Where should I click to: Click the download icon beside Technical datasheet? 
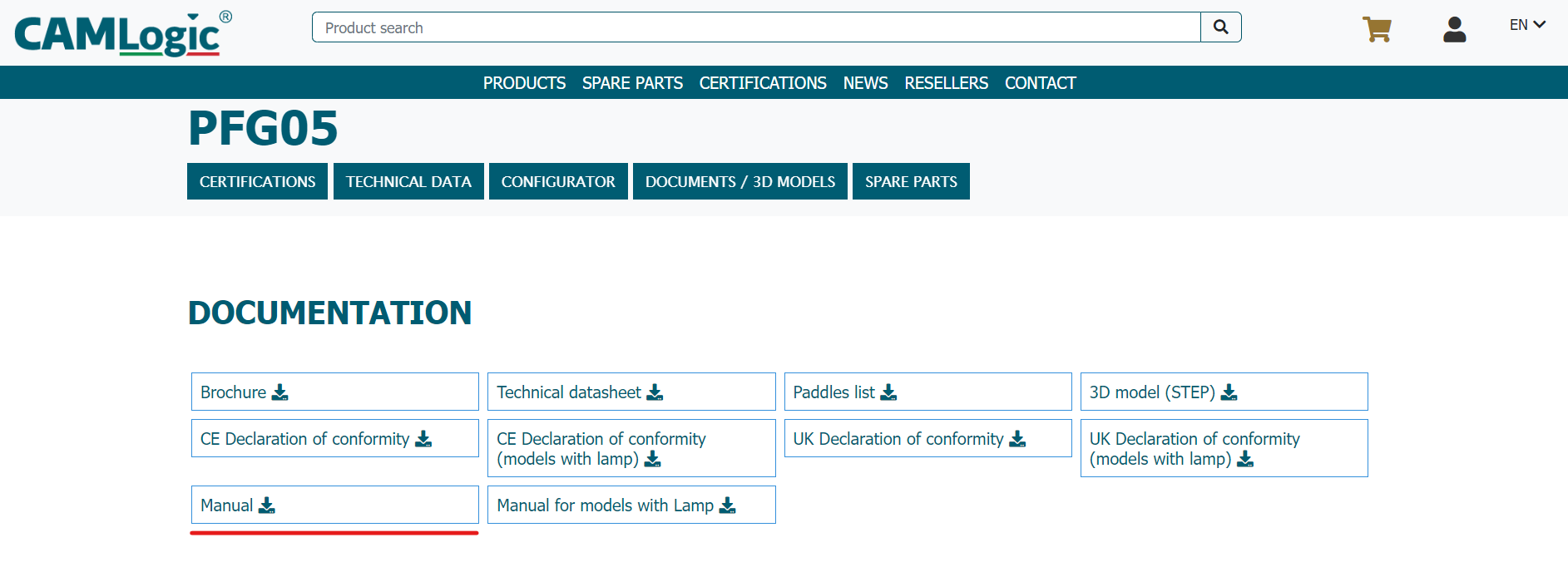(655, 392)
